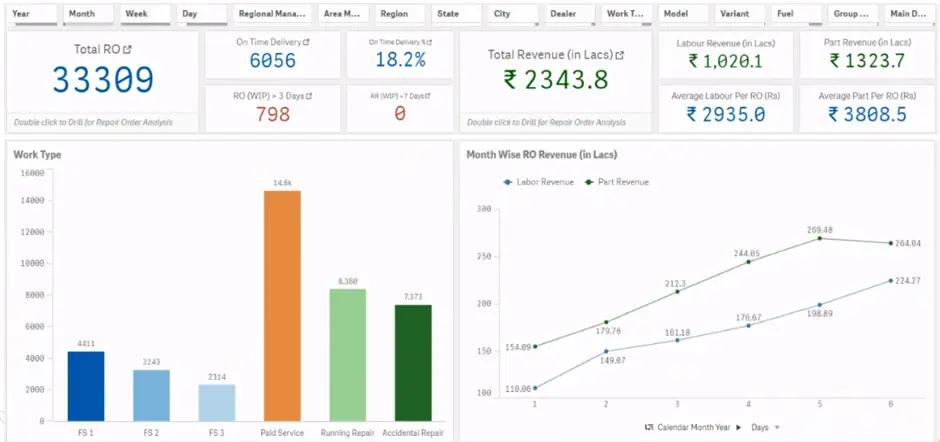
Task: Click the Calendar Month Year drill-down icon
Action: pyautogui.click(x=651, y=427)
